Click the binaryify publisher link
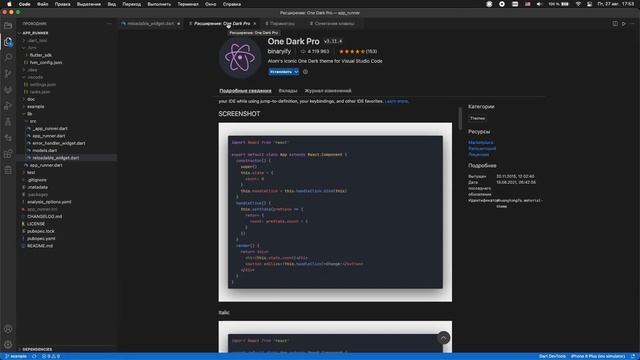640x360 pixels. click(279, 51)
